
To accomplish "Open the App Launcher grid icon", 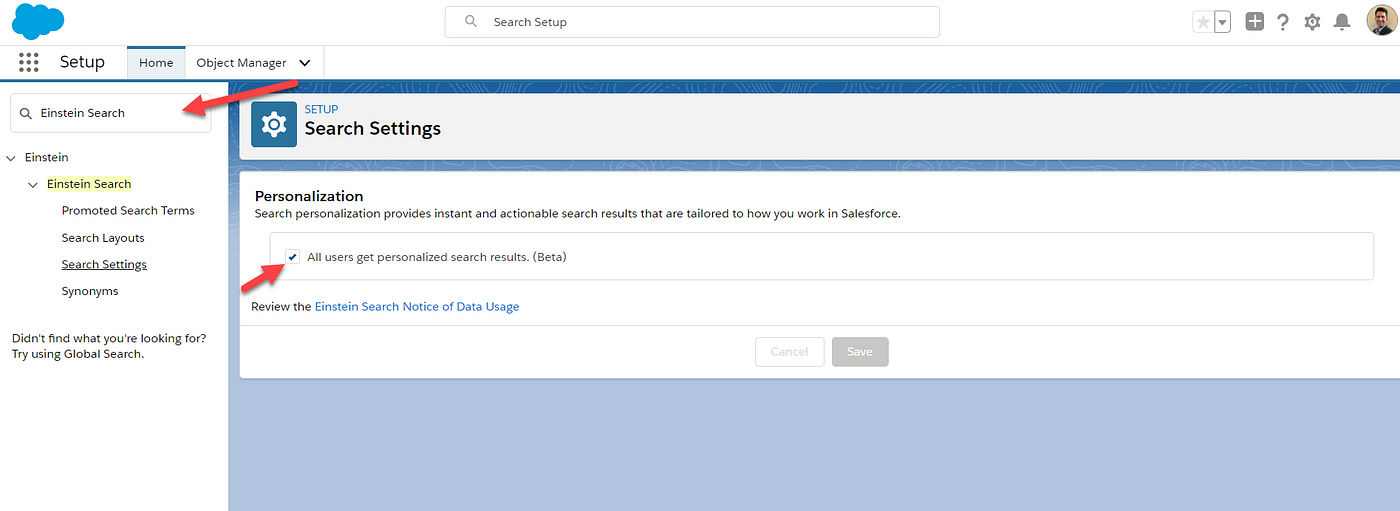I will [29, 62].
